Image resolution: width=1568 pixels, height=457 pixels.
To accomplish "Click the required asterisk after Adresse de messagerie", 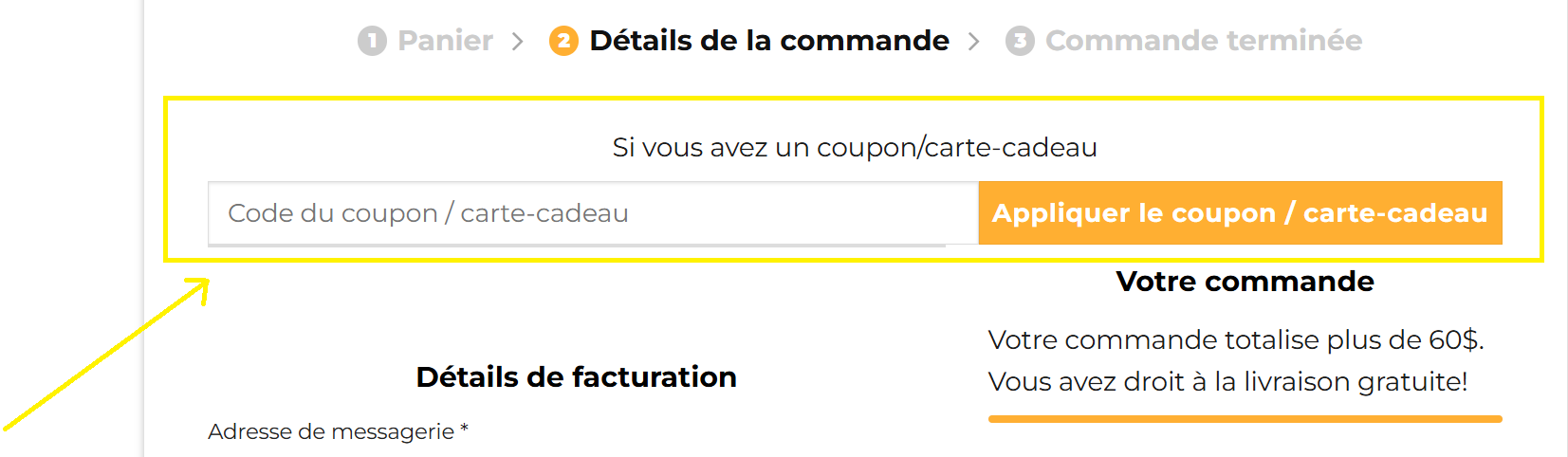I will pyautogui.click(x=464, y=430).
